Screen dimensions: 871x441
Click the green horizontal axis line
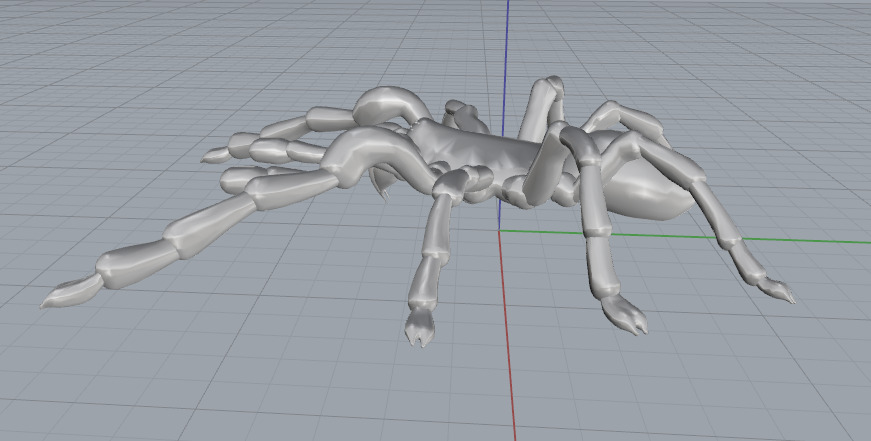[685, 236]
